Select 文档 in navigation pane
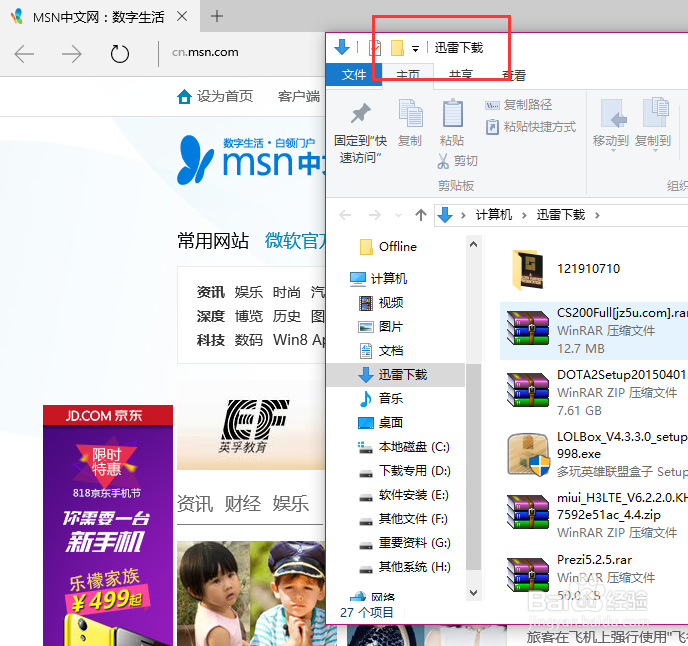Viewport: 688px width, 646px height. (x=381, y=351)
